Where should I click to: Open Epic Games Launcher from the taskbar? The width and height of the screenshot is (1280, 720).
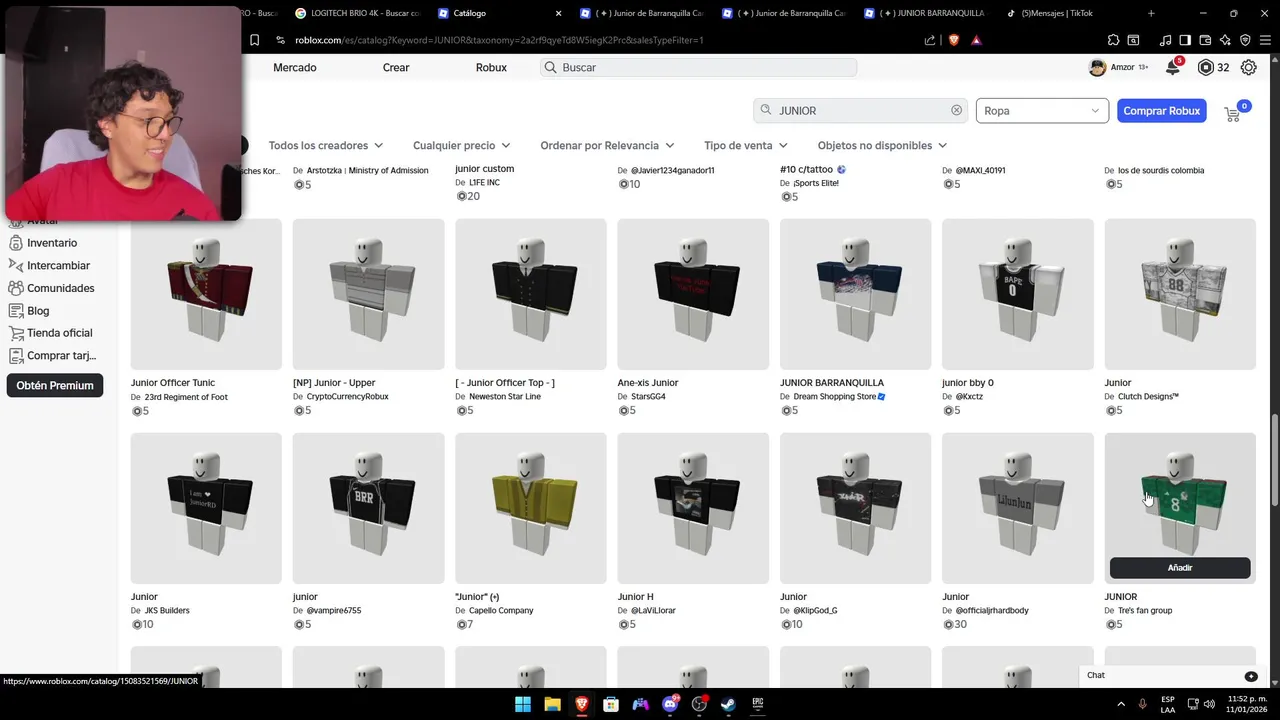(x=758, y=704)
